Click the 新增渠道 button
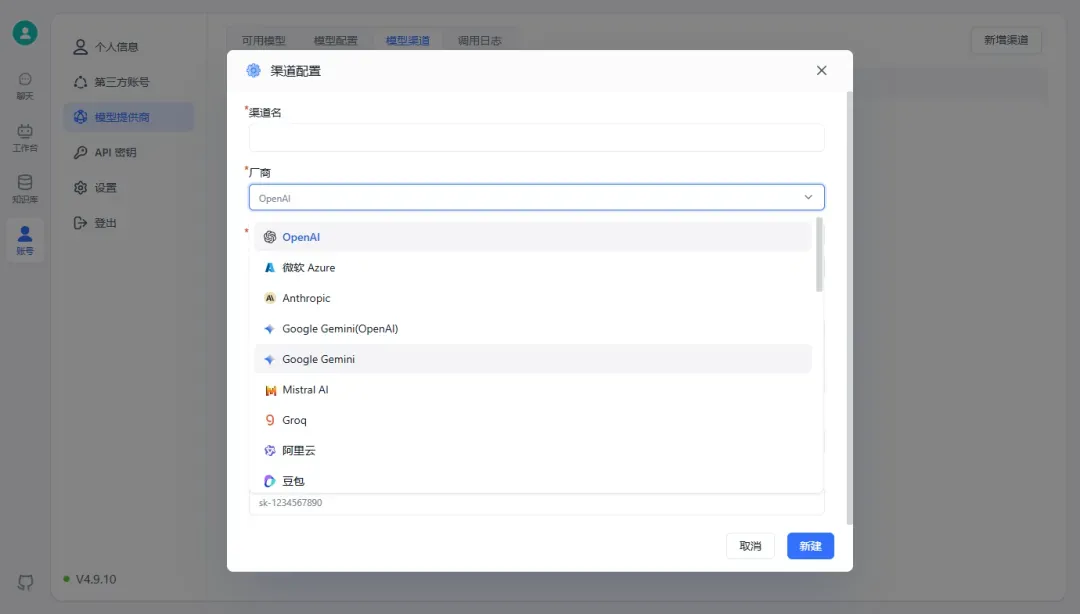The height and width of the screenshot is (614, 1080). tap(1006, 40)
